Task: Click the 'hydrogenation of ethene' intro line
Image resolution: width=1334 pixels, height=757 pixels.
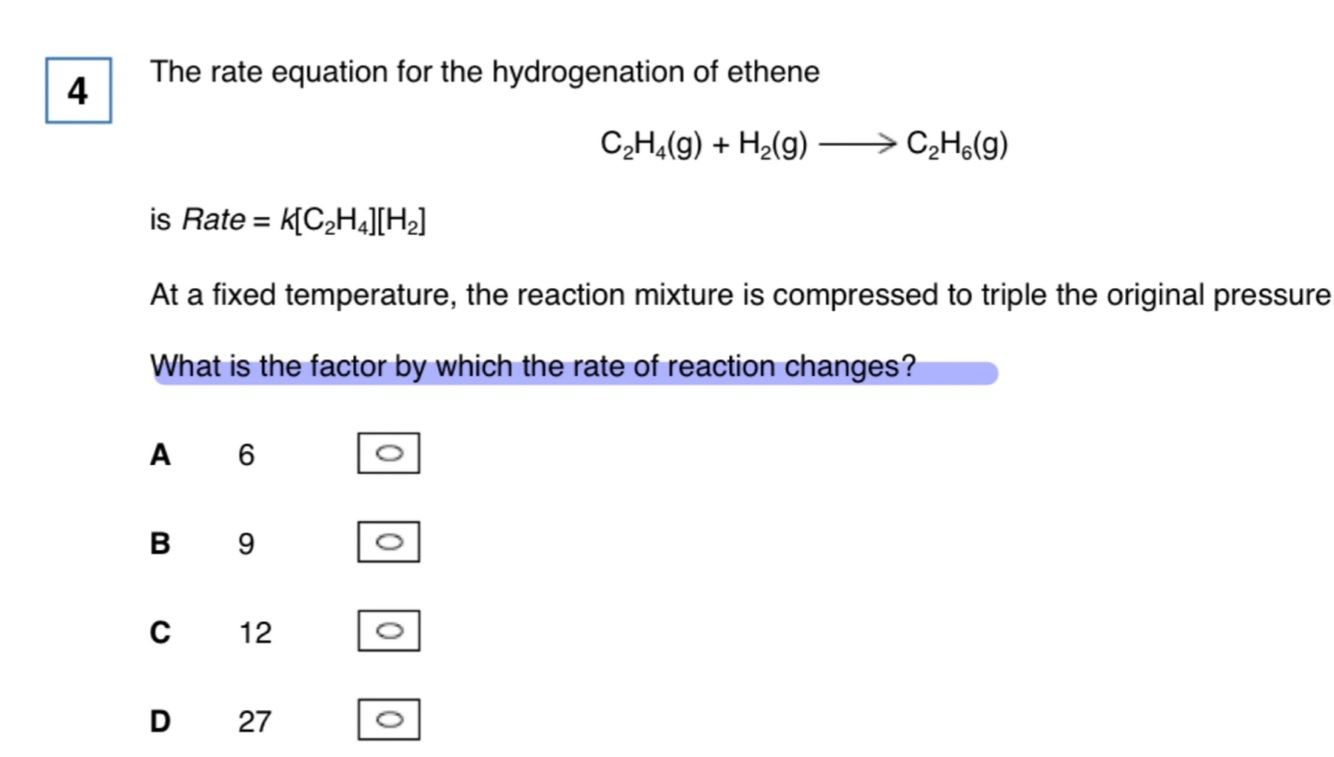Action: click(485, 73)
